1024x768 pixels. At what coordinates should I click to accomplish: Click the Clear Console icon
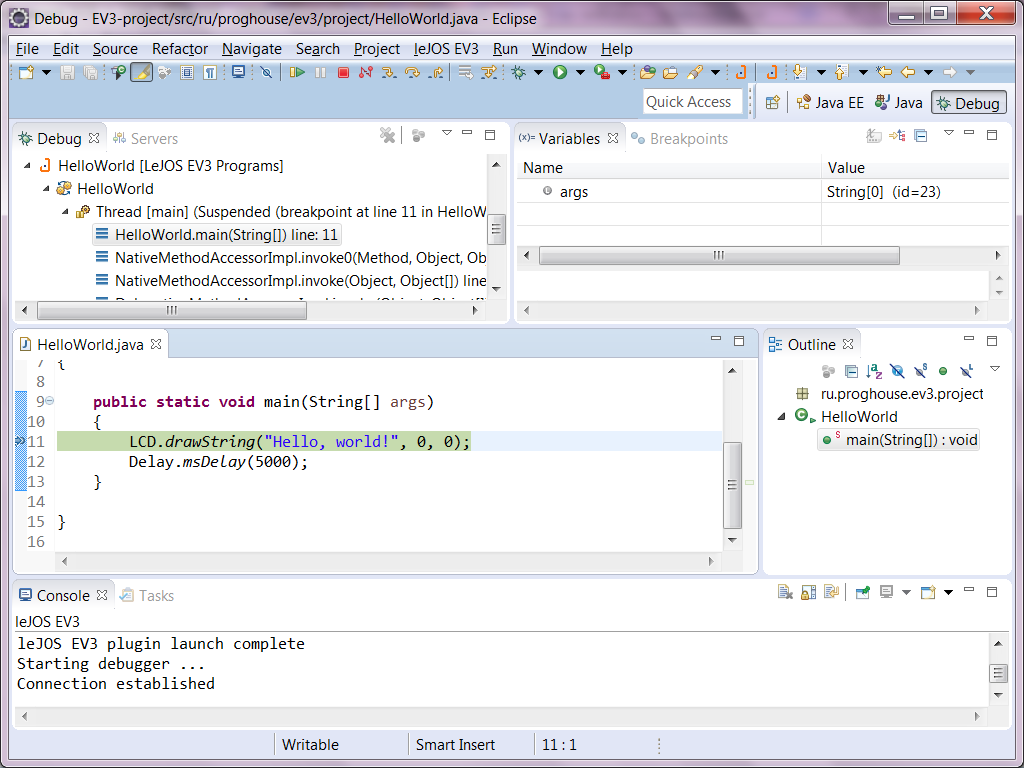coord(785,592)
